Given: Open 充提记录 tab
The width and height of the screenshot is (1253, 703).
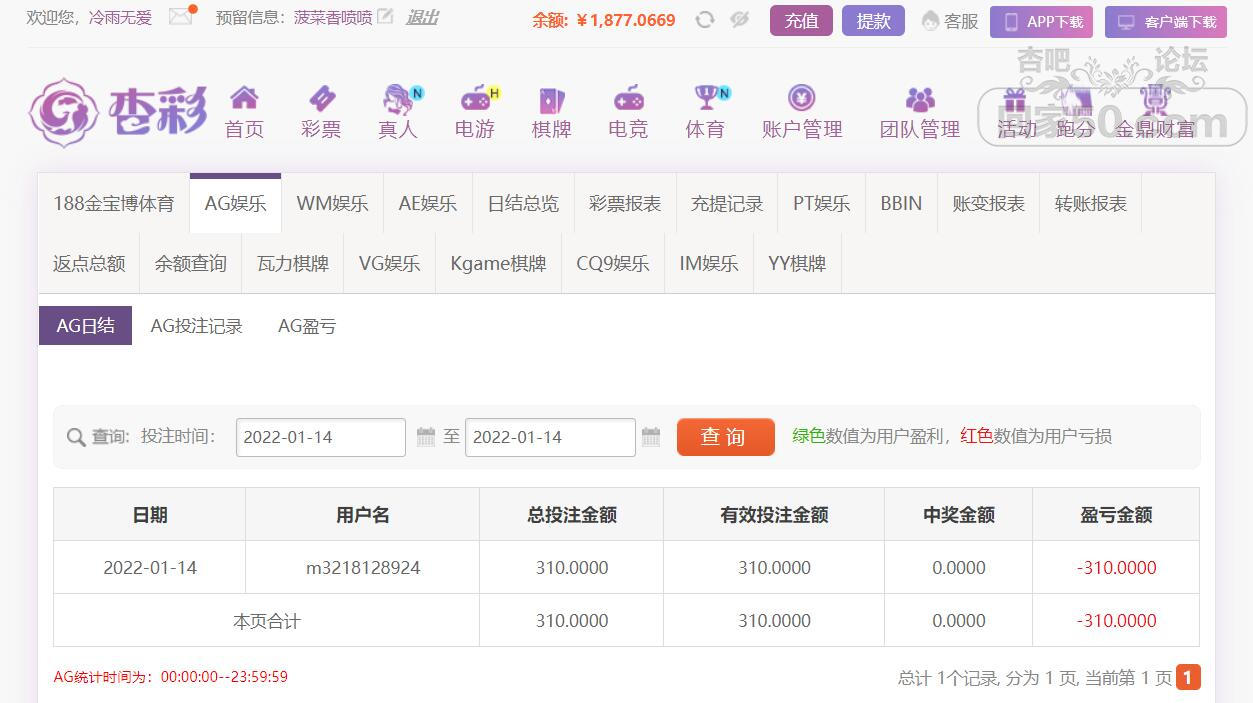Looking at the screenshot, I should tap(727, 204).
